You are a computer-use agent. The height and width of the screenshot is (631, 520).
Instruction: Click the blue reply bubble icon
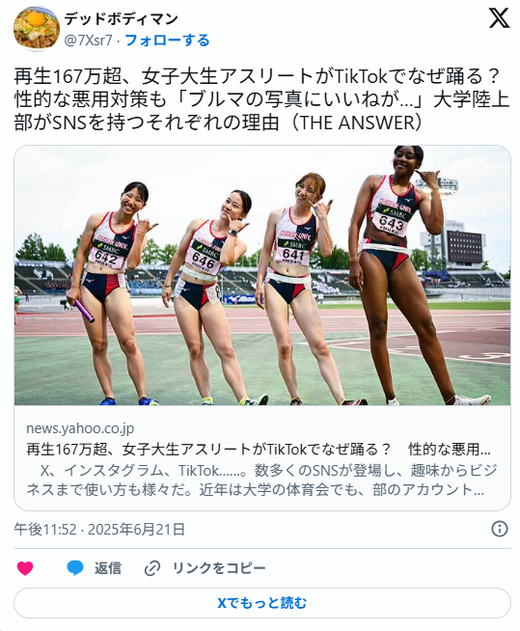[x=75, y=568]
